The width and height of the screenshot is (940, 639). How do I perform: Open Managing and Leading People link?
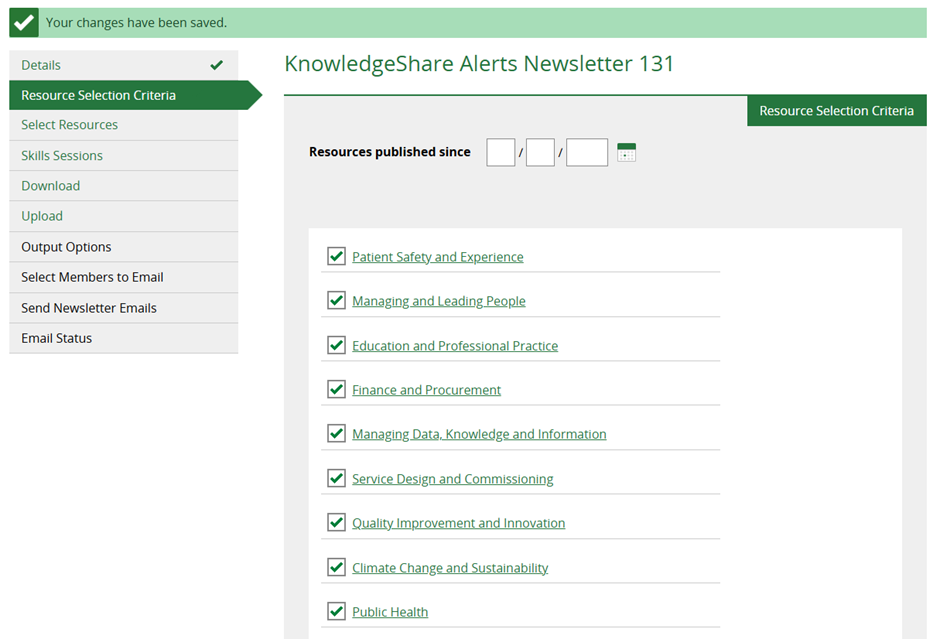point(439,302)
